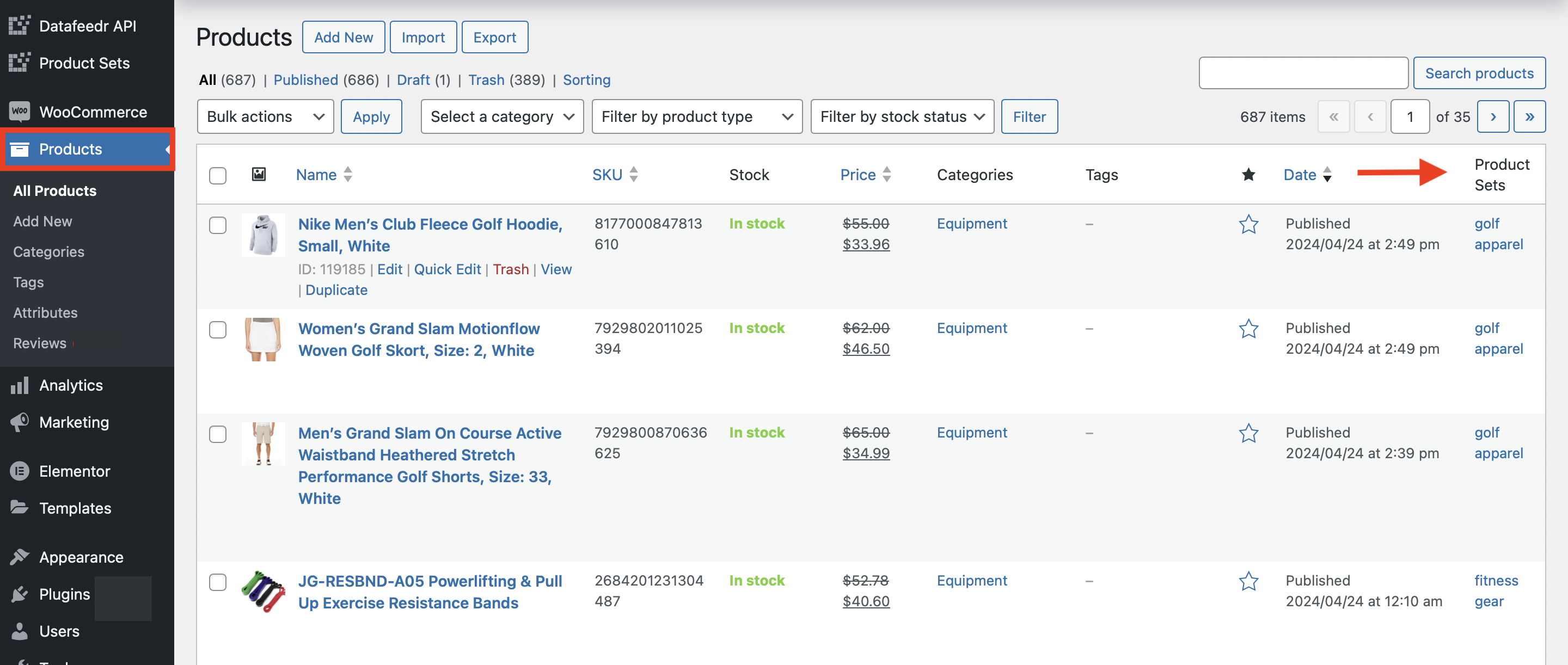Open Reviews submenu item
Viewport: 1568px width, 665px height.
[x=40, y=343]
